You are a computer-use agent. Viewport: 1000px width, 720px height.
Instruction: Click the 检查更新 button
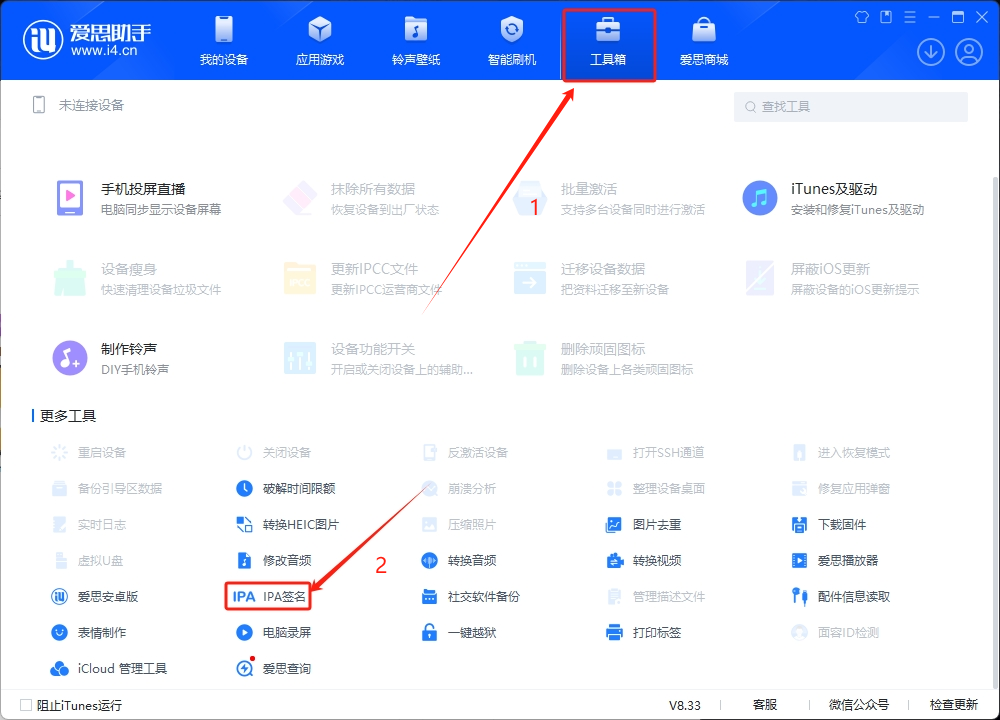tap(953, 705)
